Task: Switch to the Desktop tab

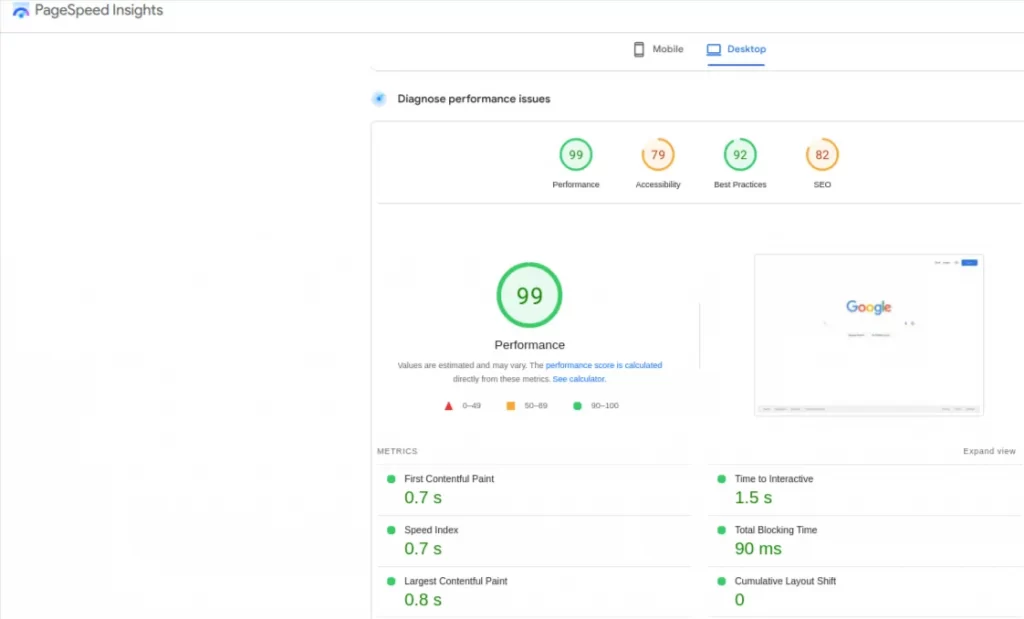Action: [736, 49]
